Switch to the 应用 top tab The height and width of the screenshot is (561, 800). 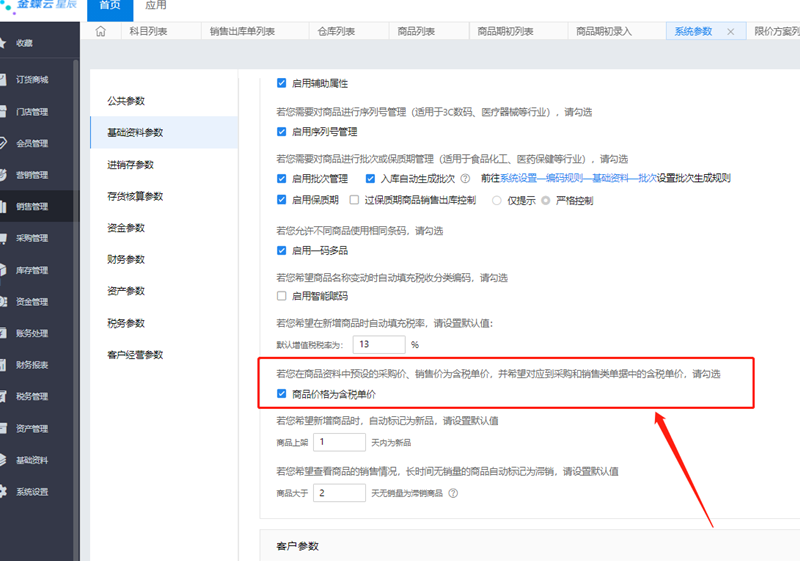click(156, 6)
